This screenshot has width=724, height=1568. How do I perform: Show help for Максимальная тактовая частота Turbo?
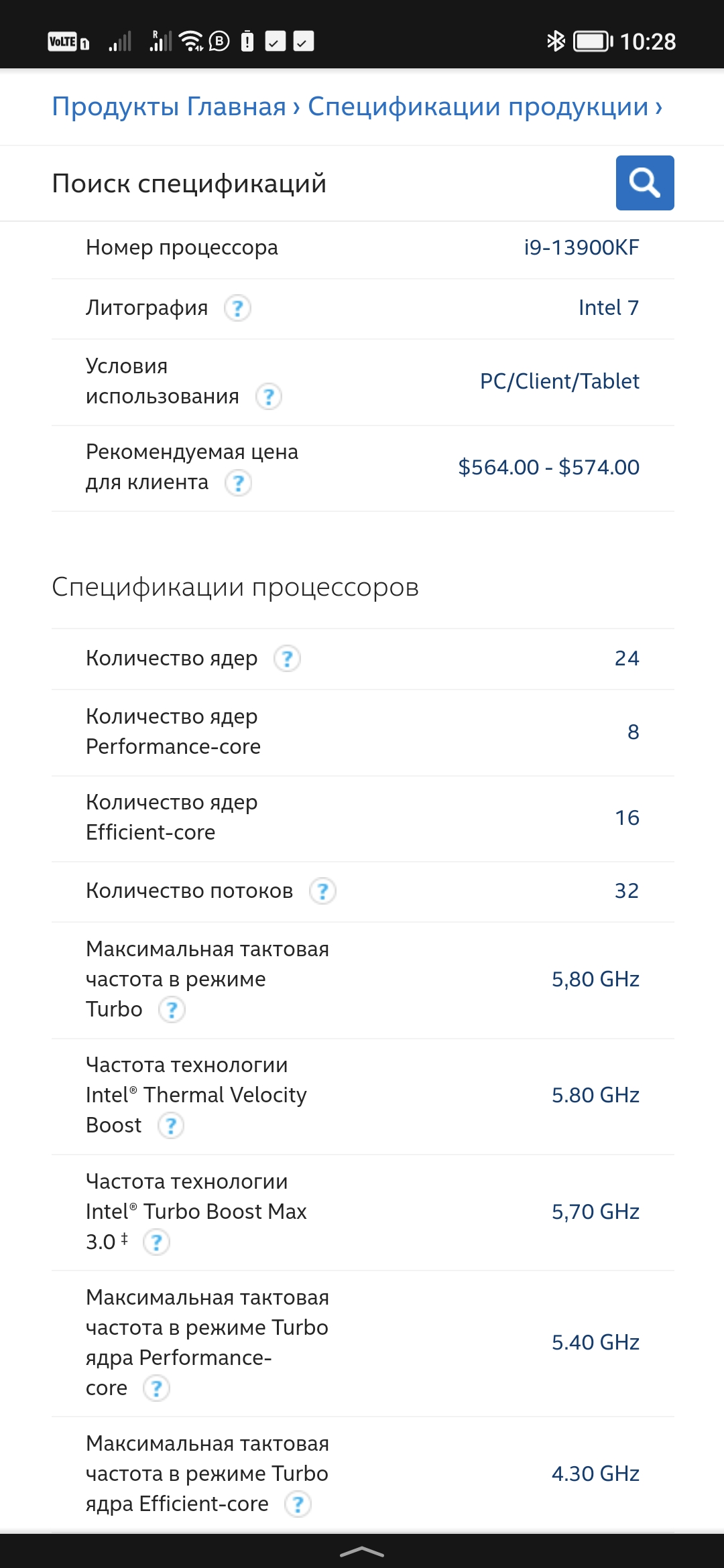pyautogui.click(x=172, y=1010)
